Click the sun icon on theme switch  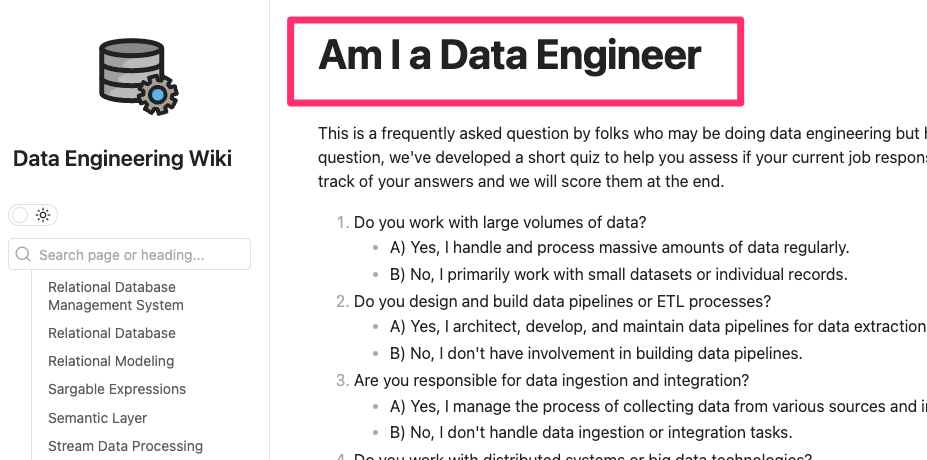(x=43, y=215)
